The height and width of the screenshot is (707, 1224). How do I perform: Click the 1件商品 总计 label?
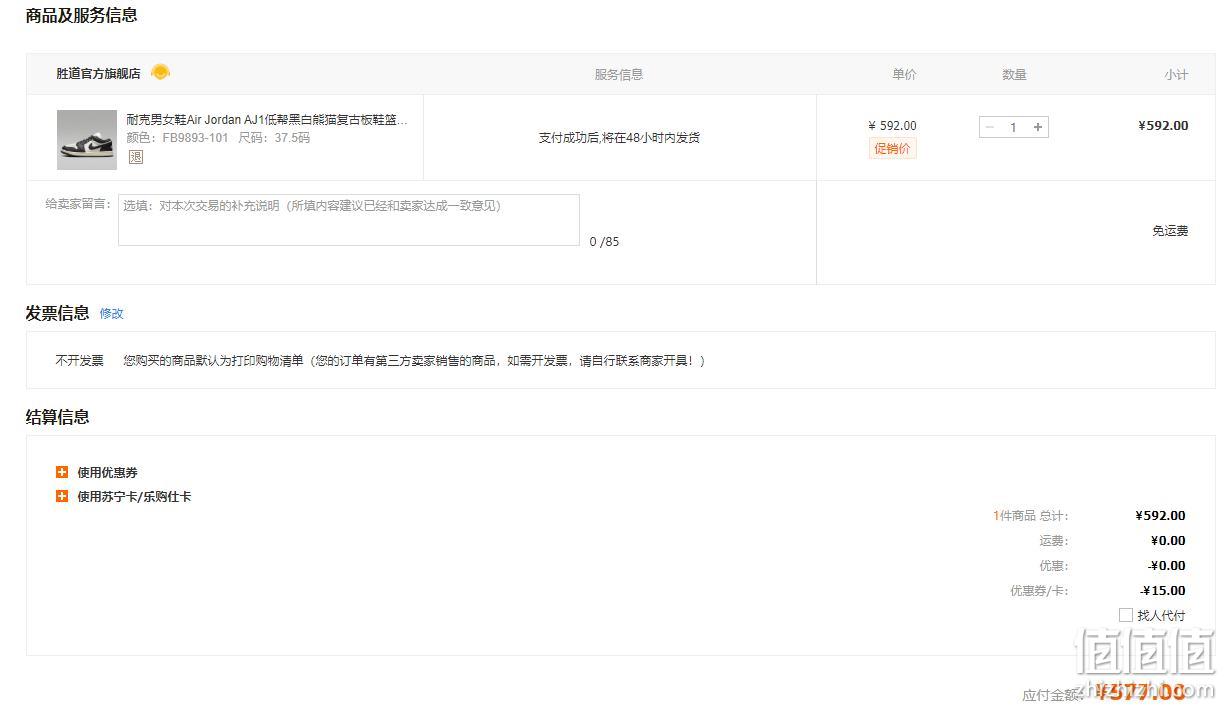point(1031,516)
